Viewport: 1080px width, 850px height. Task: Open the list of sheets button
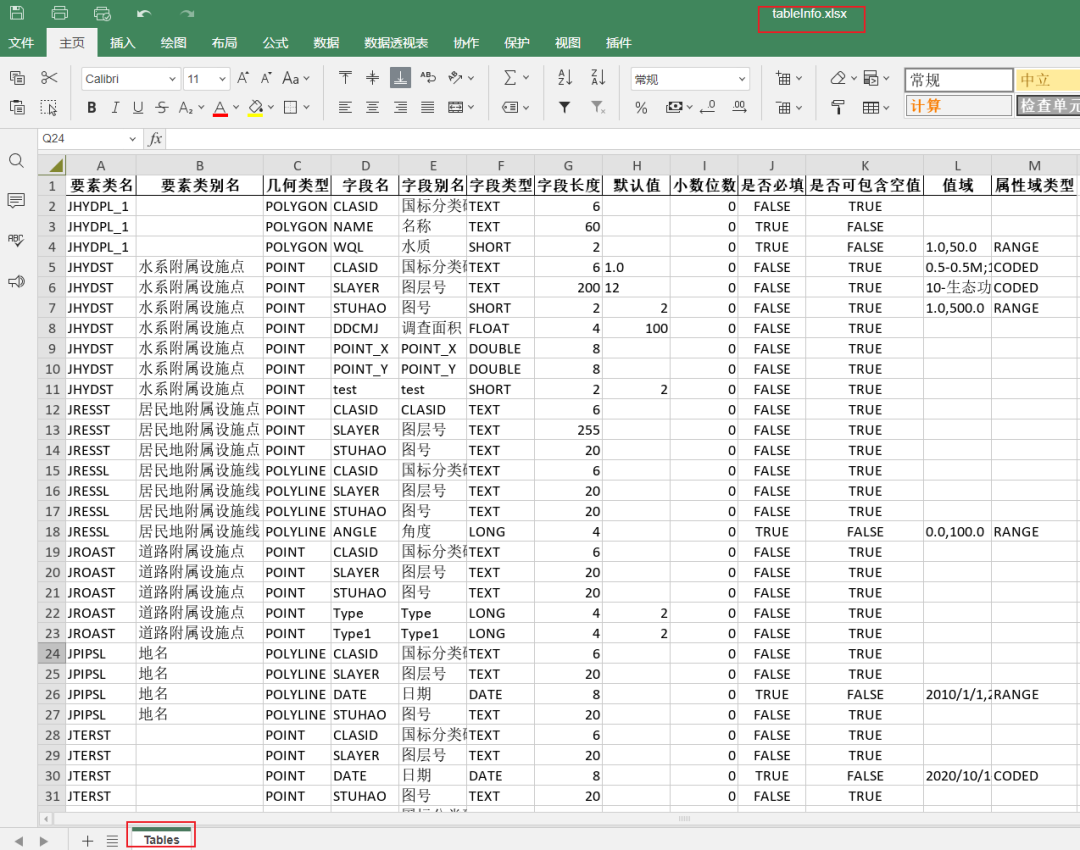point(112,840)
